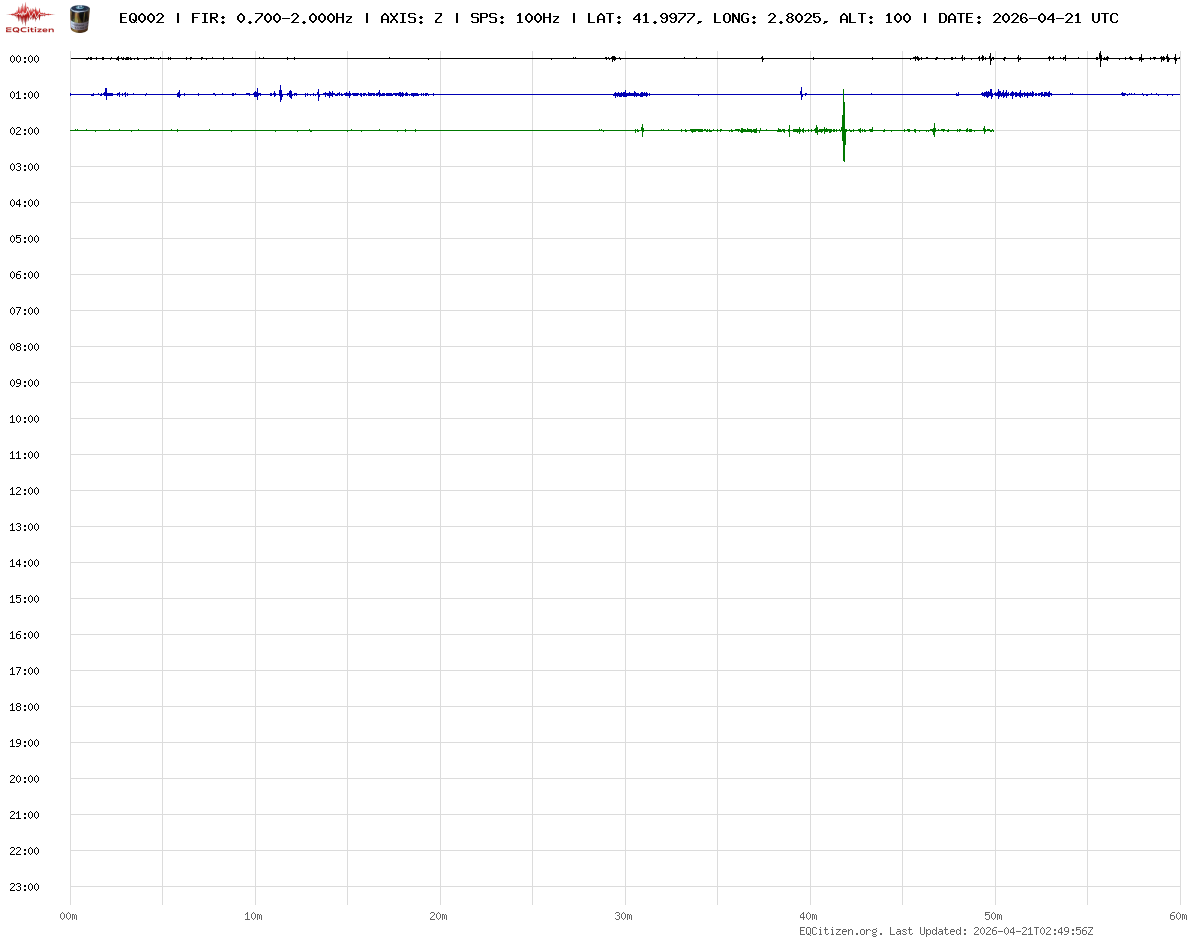Click the 60m label at the axis end
Image resolution: width=1200 pixels, height=940 pixels.
coord(1179,915)
